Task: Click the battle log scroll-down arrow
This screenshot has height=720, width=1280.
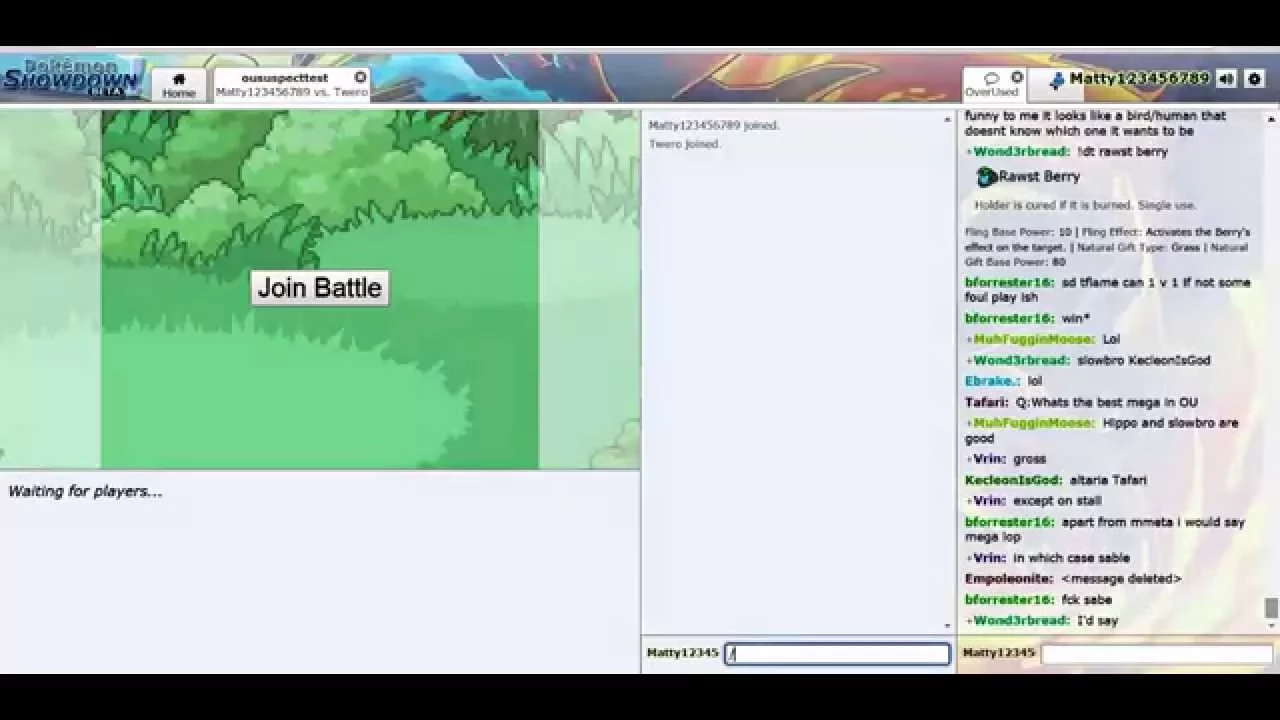Action: coord(947,626)
